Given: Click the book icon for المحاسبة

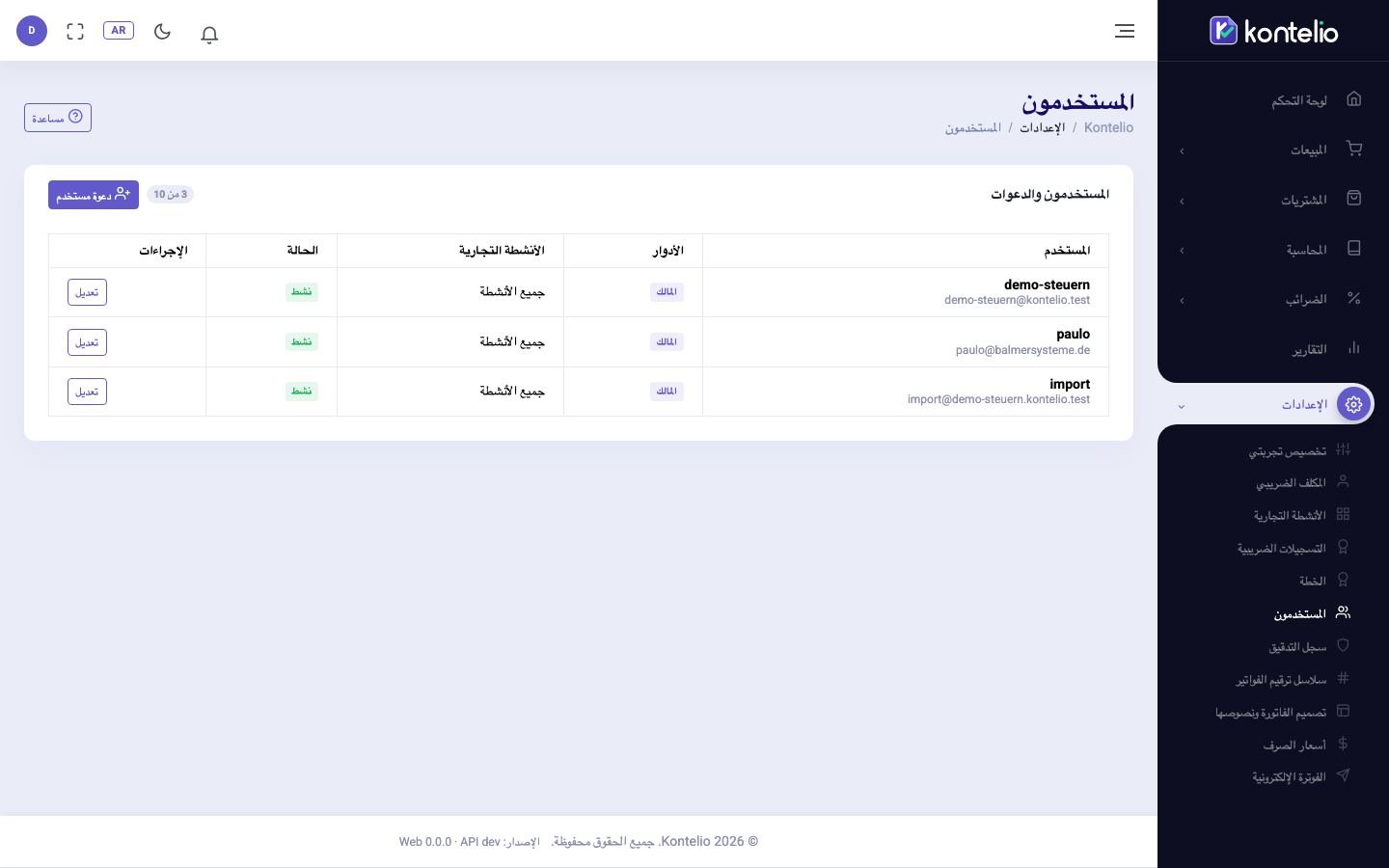Looking at the screenshot, I should [1354, 248].
